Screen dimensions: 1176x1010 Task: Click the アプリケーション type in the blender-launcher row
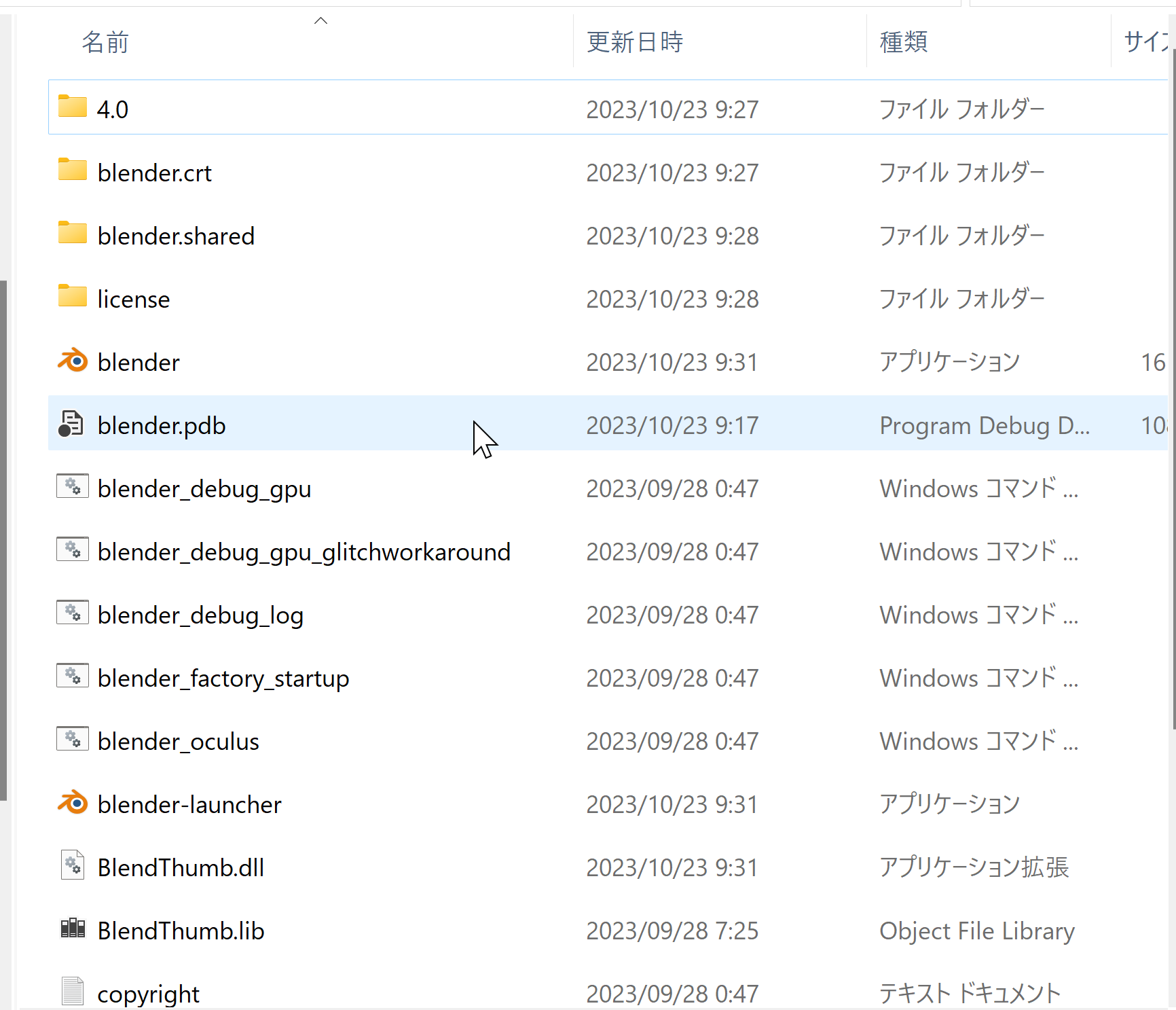point(950,804)
